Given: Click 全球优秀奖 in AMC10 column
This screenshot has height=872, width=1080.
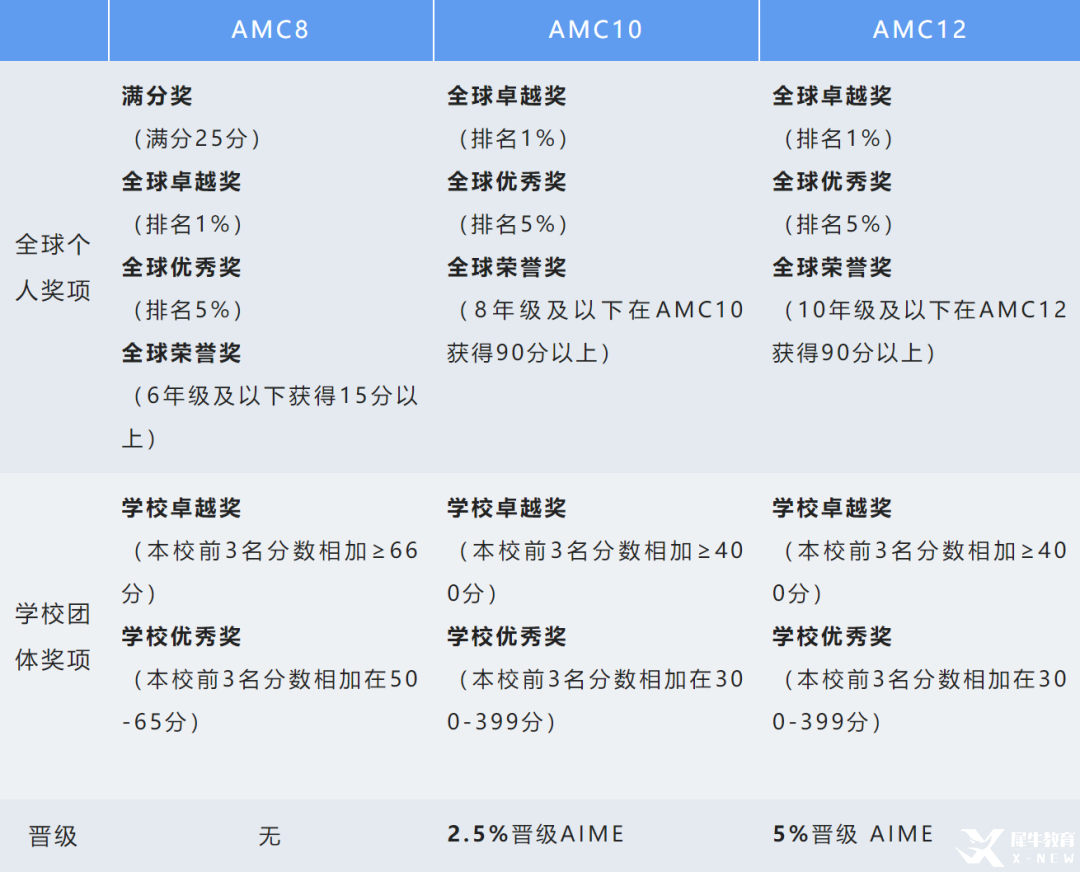Looking at the screenshot, I should [x=506, y=182].
